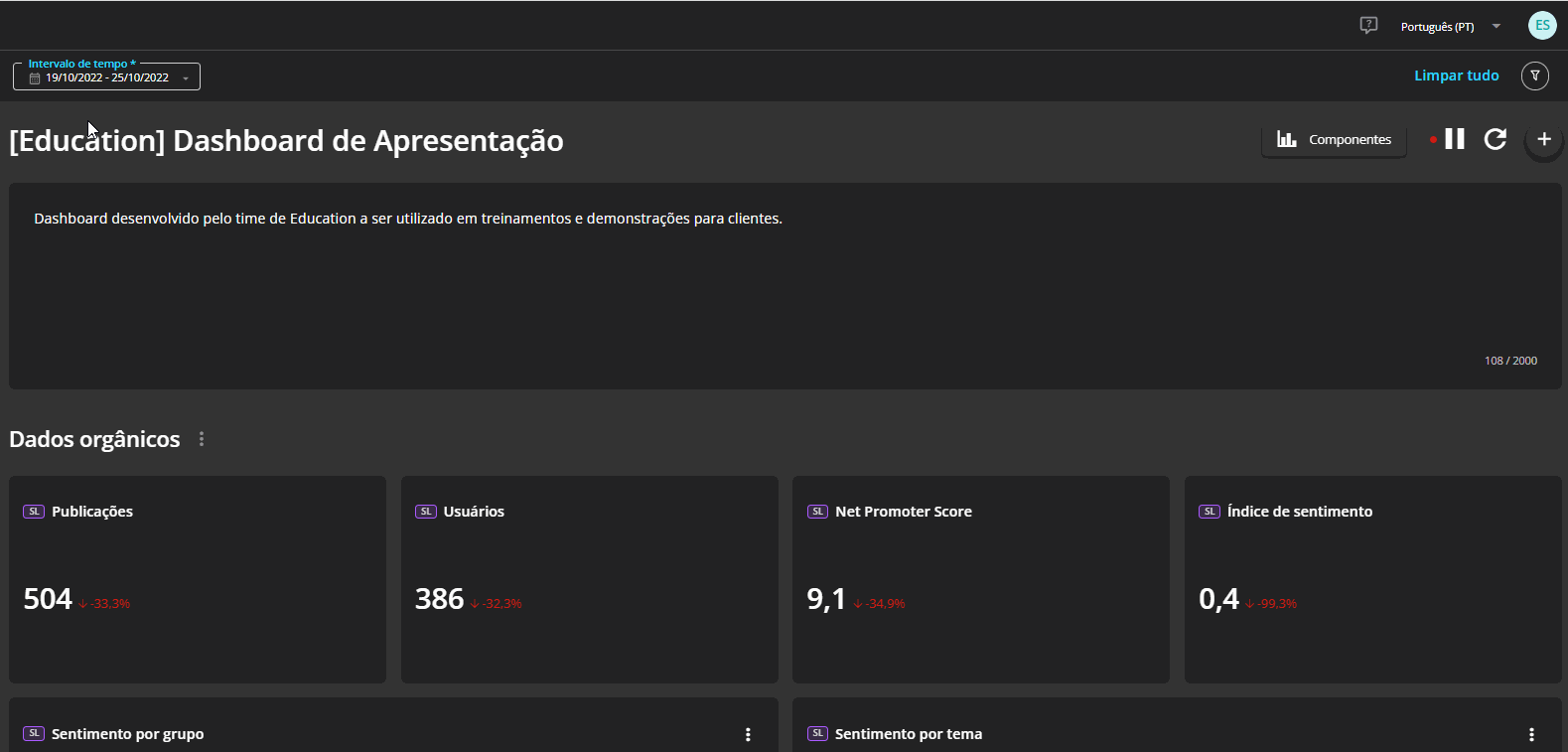Open the Net Promoter Score card

[x=980, y=579]
